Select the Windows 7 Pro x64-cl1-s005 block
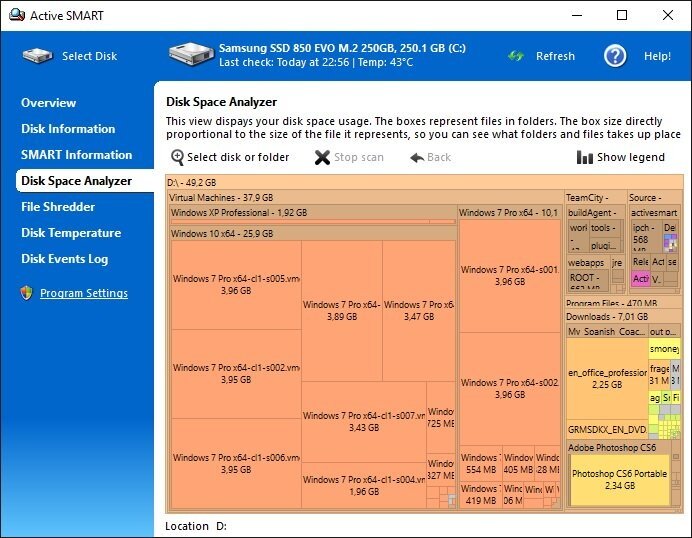 point(236,285)
